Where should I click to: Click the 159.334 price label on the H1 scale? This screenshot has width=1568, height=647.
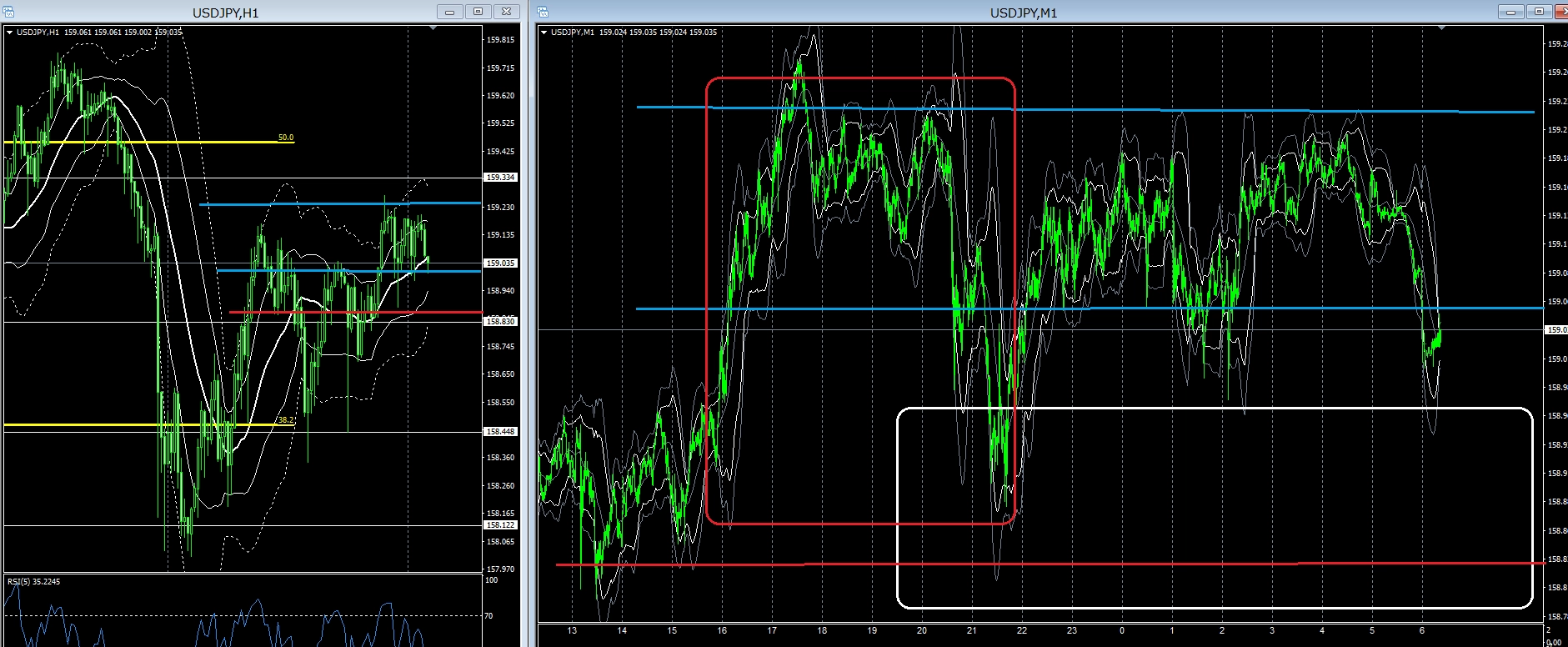pos(500,178)
